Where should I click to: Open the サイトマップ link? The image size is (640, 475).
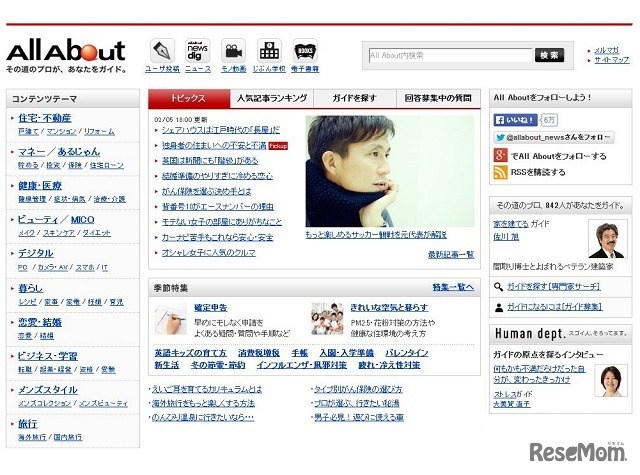coord(611,60)
